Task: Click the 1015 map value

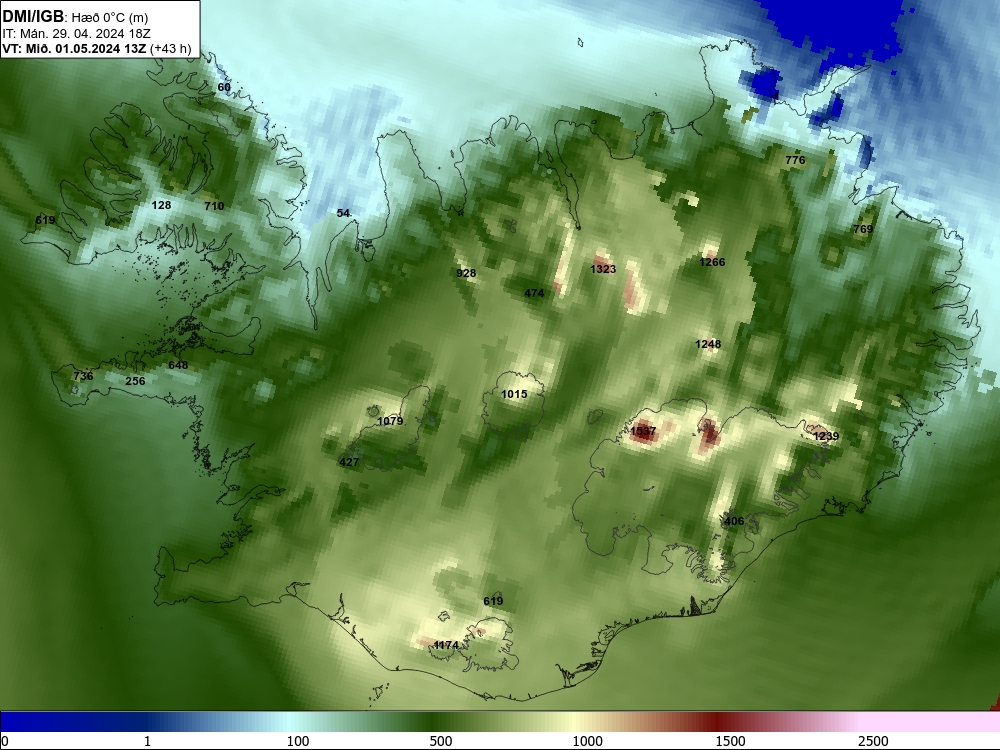Action: [514, 394]
